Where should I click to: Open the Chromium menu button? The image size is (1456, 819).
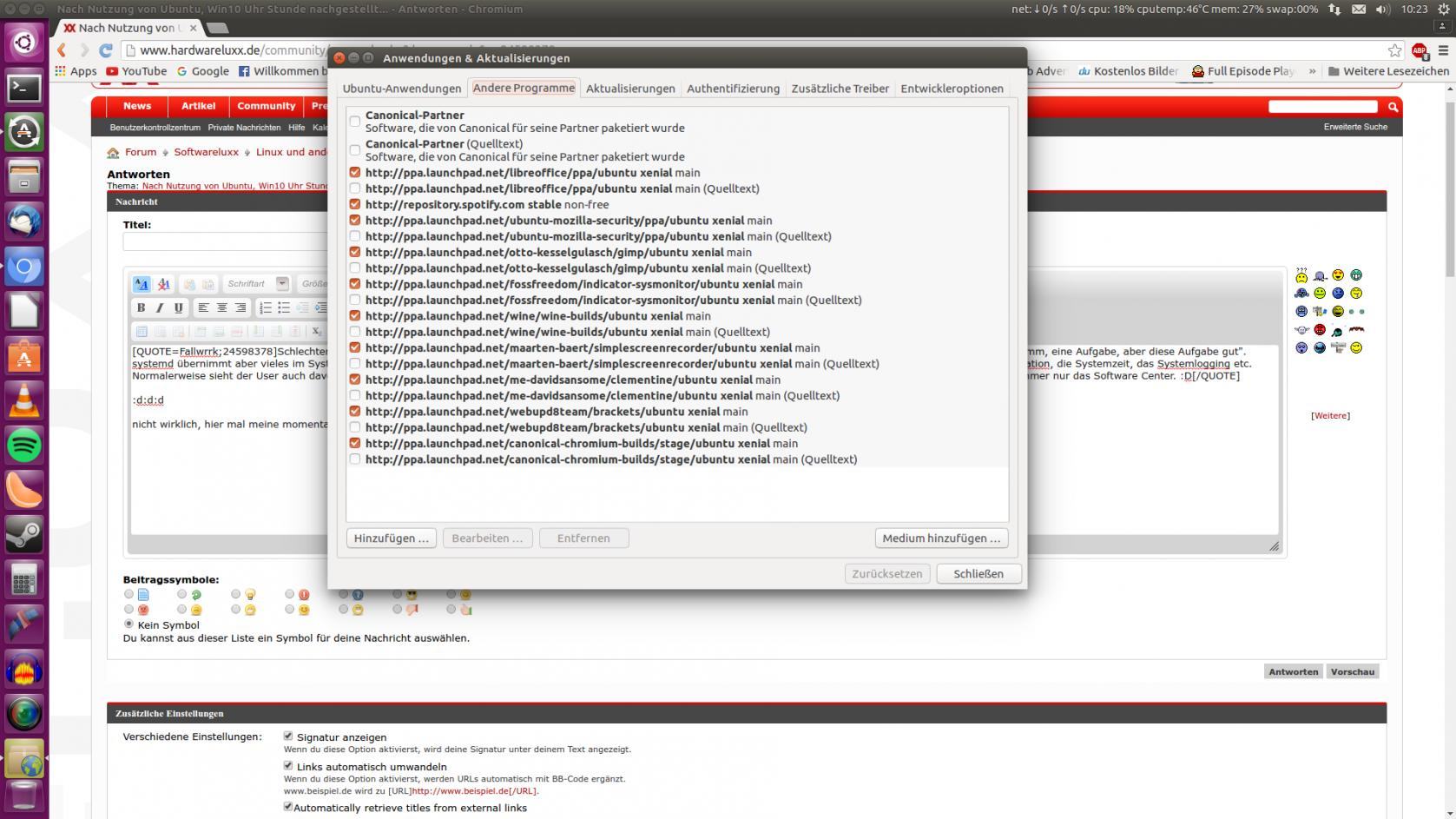click(1444, 50)
